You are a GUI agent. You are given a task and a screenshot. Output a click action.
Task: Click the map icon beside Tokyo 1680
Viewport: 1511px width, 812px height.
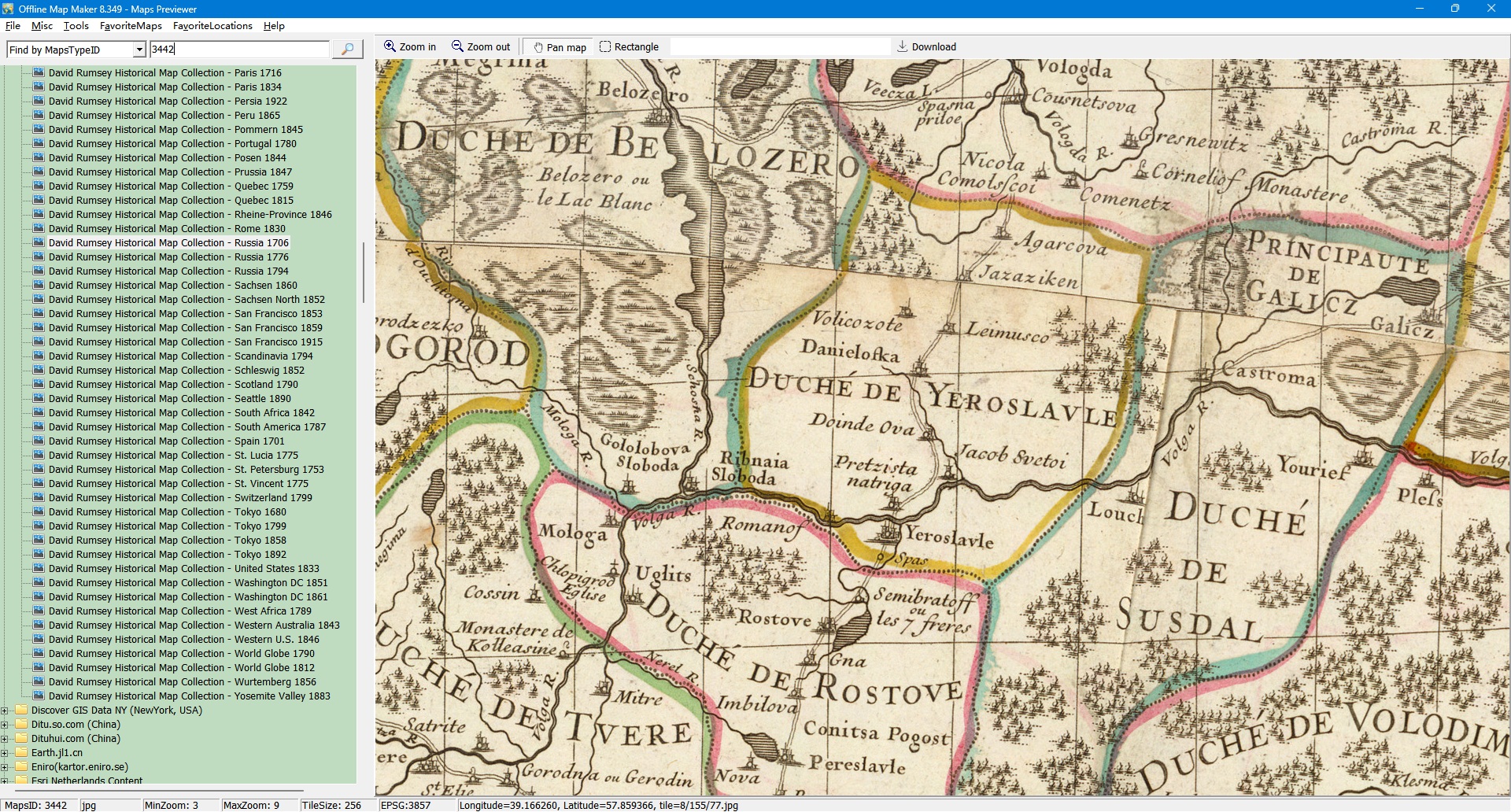39,511
